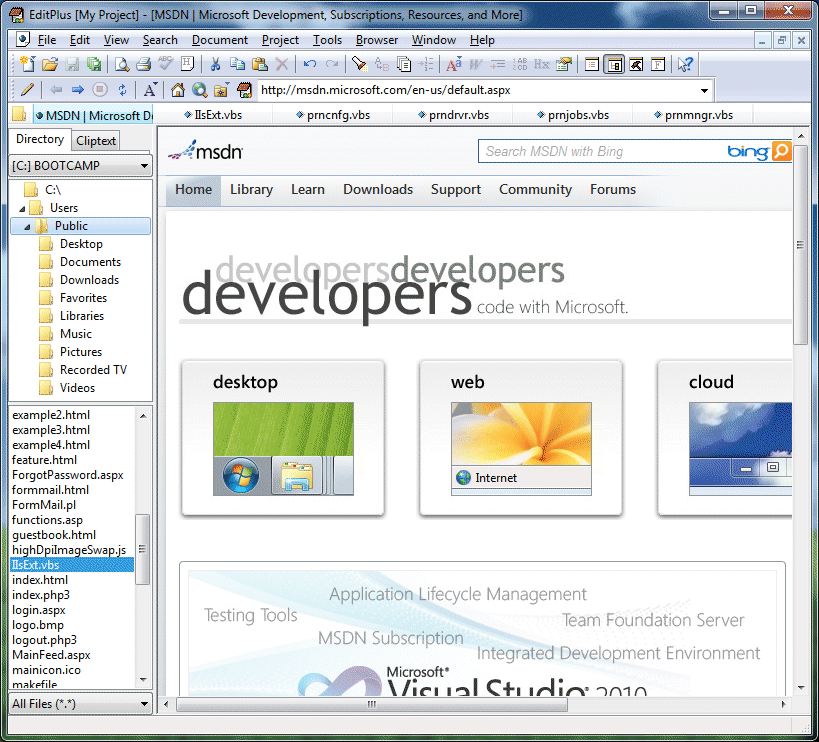Viewport: 819px width, 742px height.
Task: Open the [C:] BOOTCAMP drive dropdown
Action: (x=145, y=166)
